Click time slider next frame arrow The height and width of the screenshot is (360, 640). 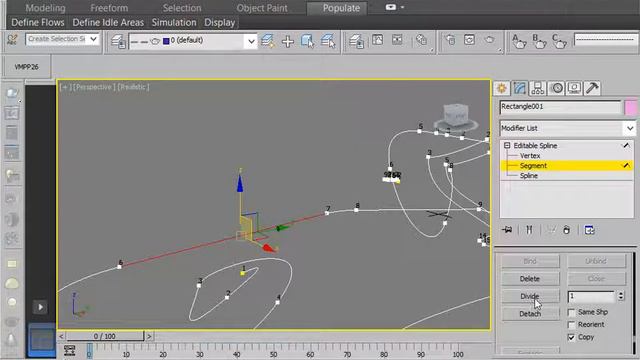point(149,336)
